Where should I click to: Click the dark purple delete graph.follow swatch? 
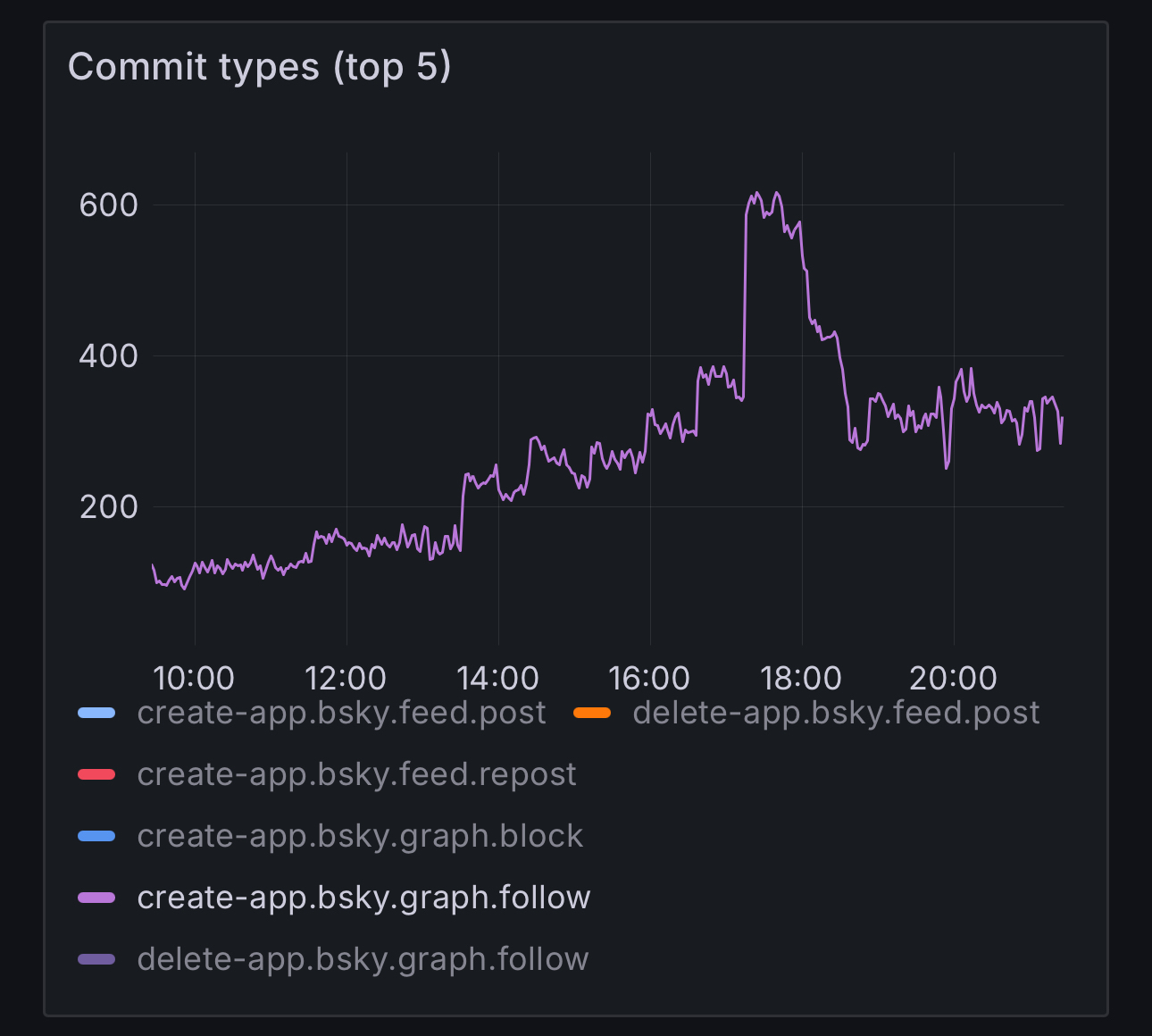96,959
